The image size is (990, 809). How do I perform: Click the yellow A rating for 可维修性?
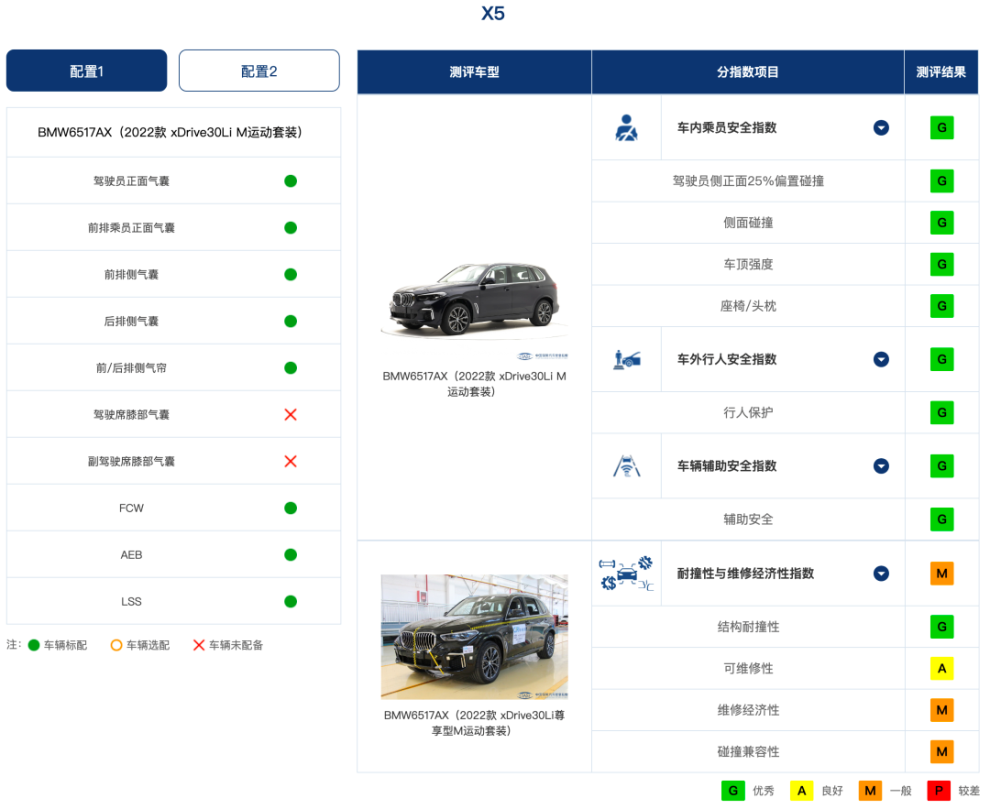click(942, 668)
